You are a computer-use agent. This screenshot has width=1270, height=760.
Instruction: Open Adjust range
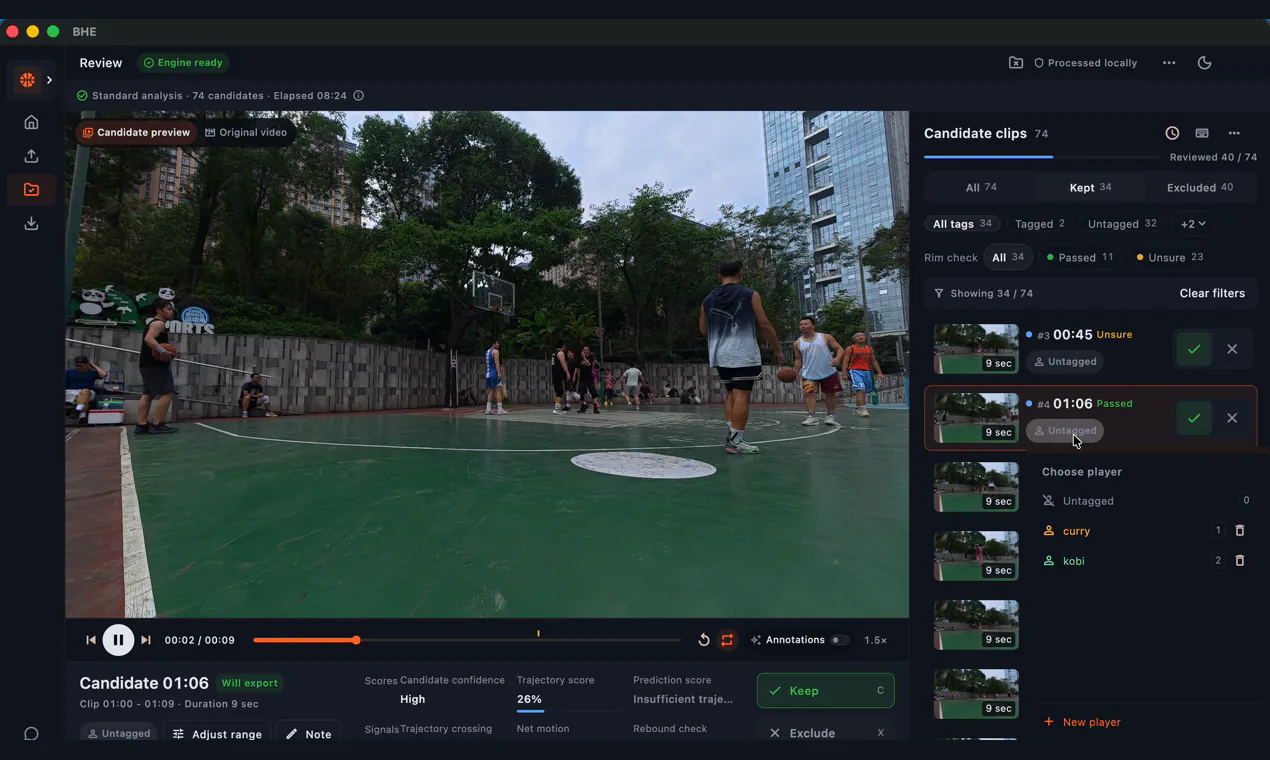[x=217, y=734]
